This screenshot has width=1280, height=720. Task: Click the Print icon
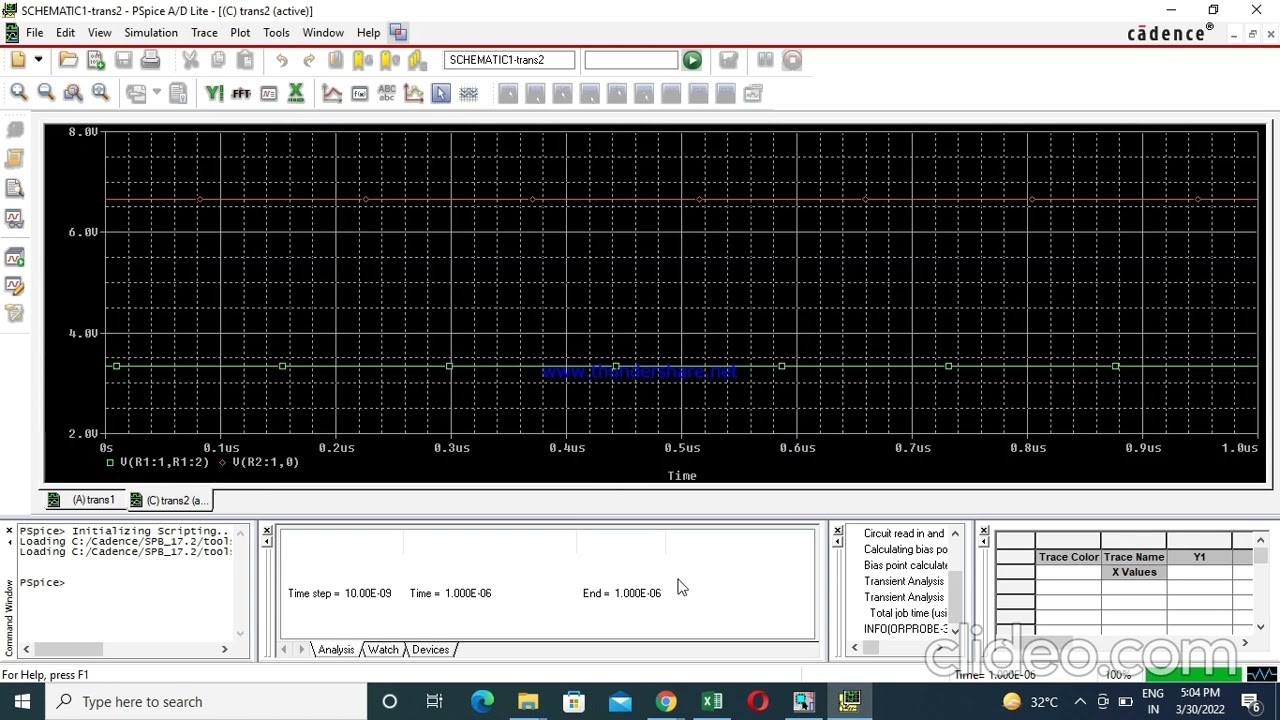click(x=150, y=60)
